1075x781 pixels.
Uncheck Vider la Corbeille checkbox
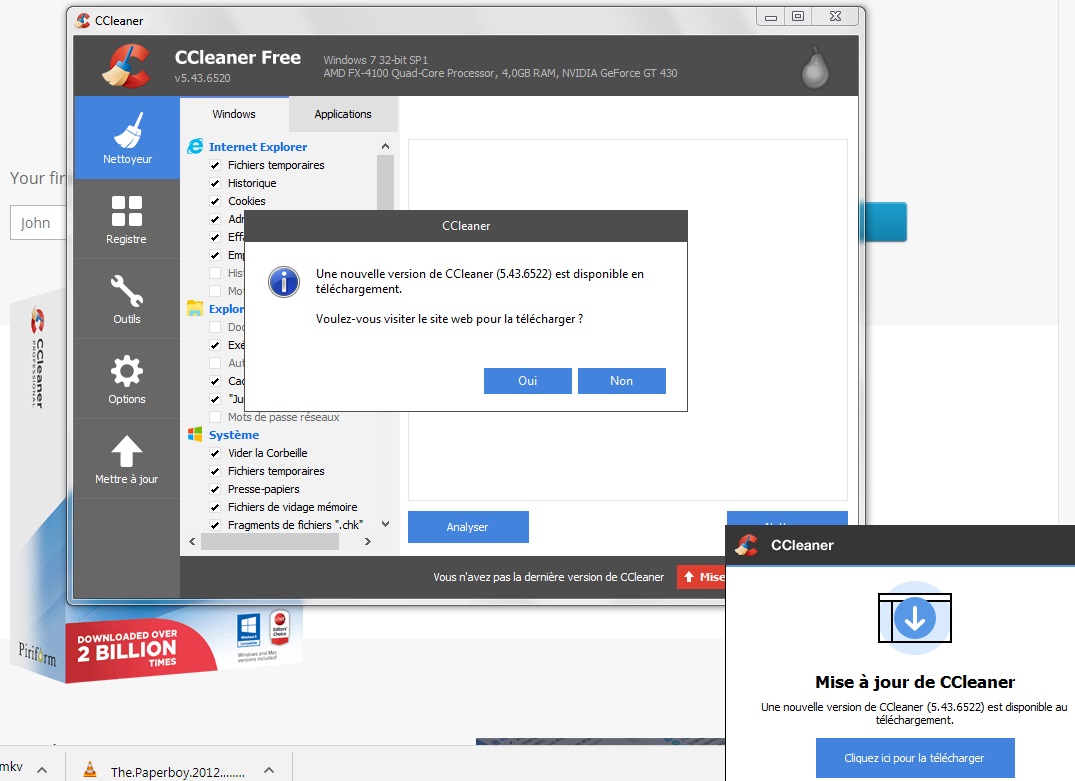coord(215,453)
